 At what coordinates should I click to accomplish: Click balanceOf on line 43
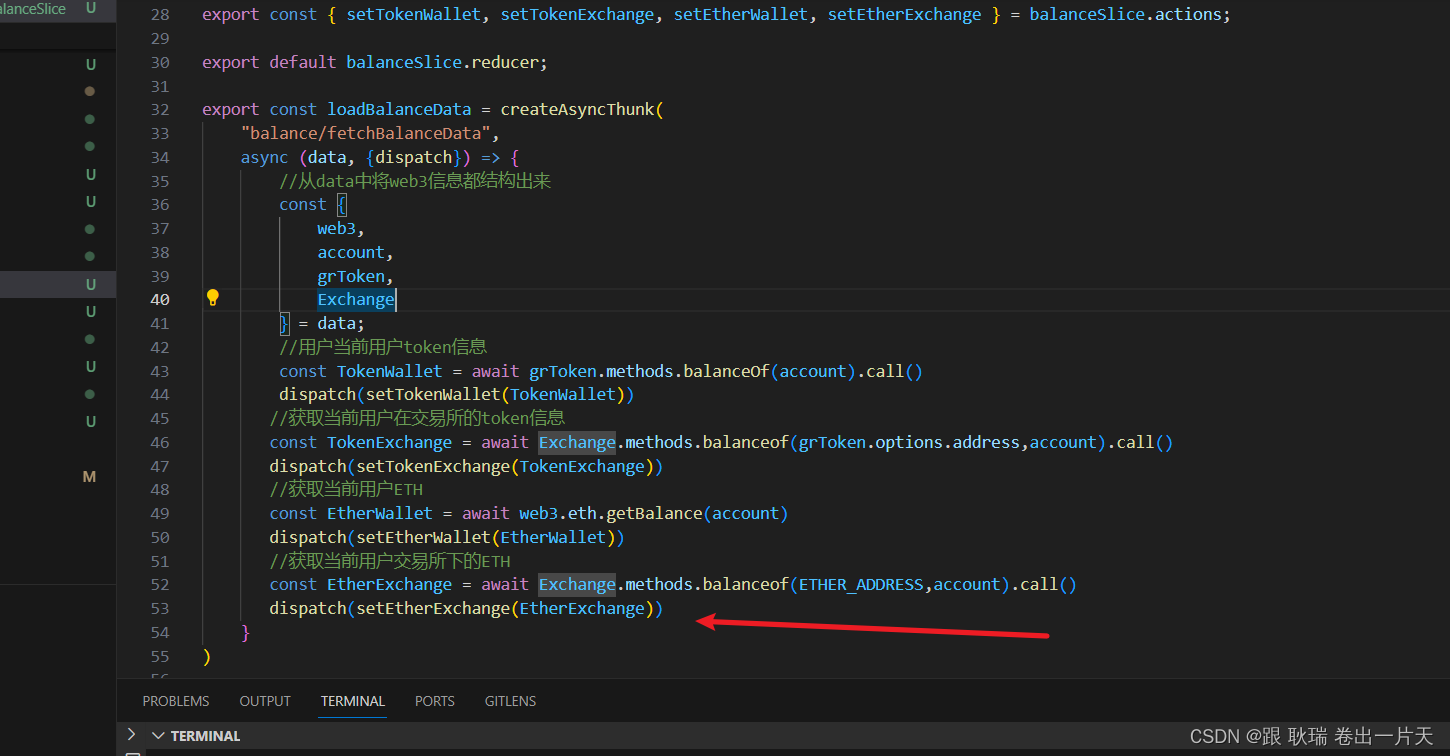pyautogui.click(x=726, y=371)
